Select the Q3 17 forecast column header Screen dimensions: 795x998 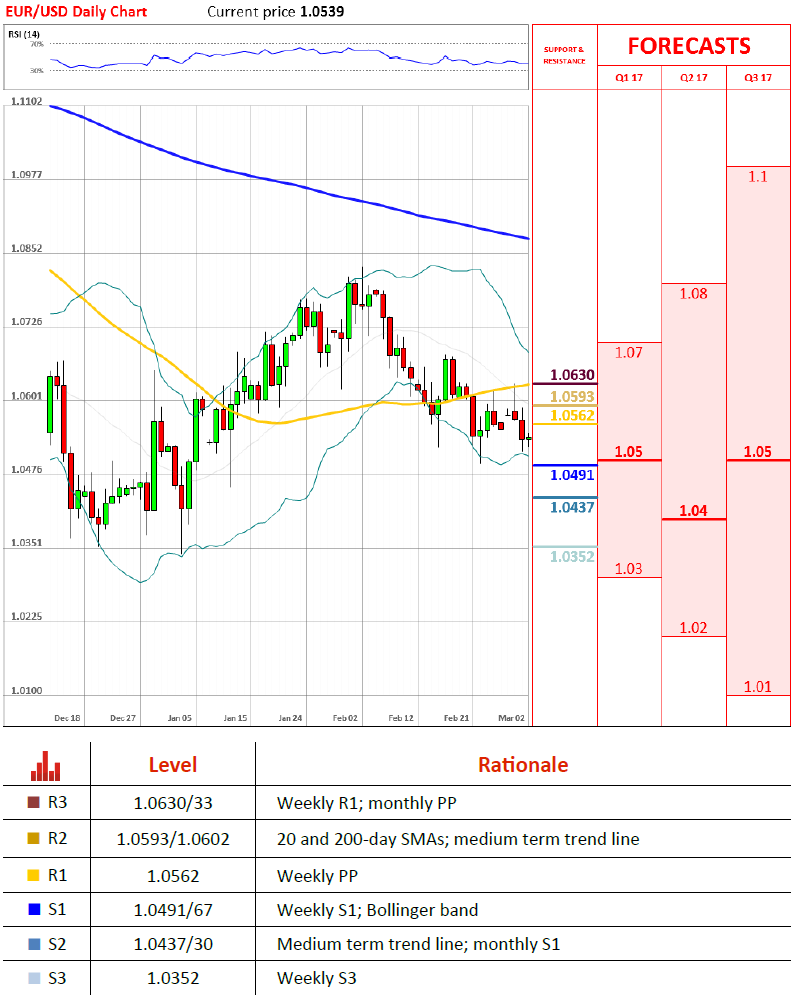758,78
